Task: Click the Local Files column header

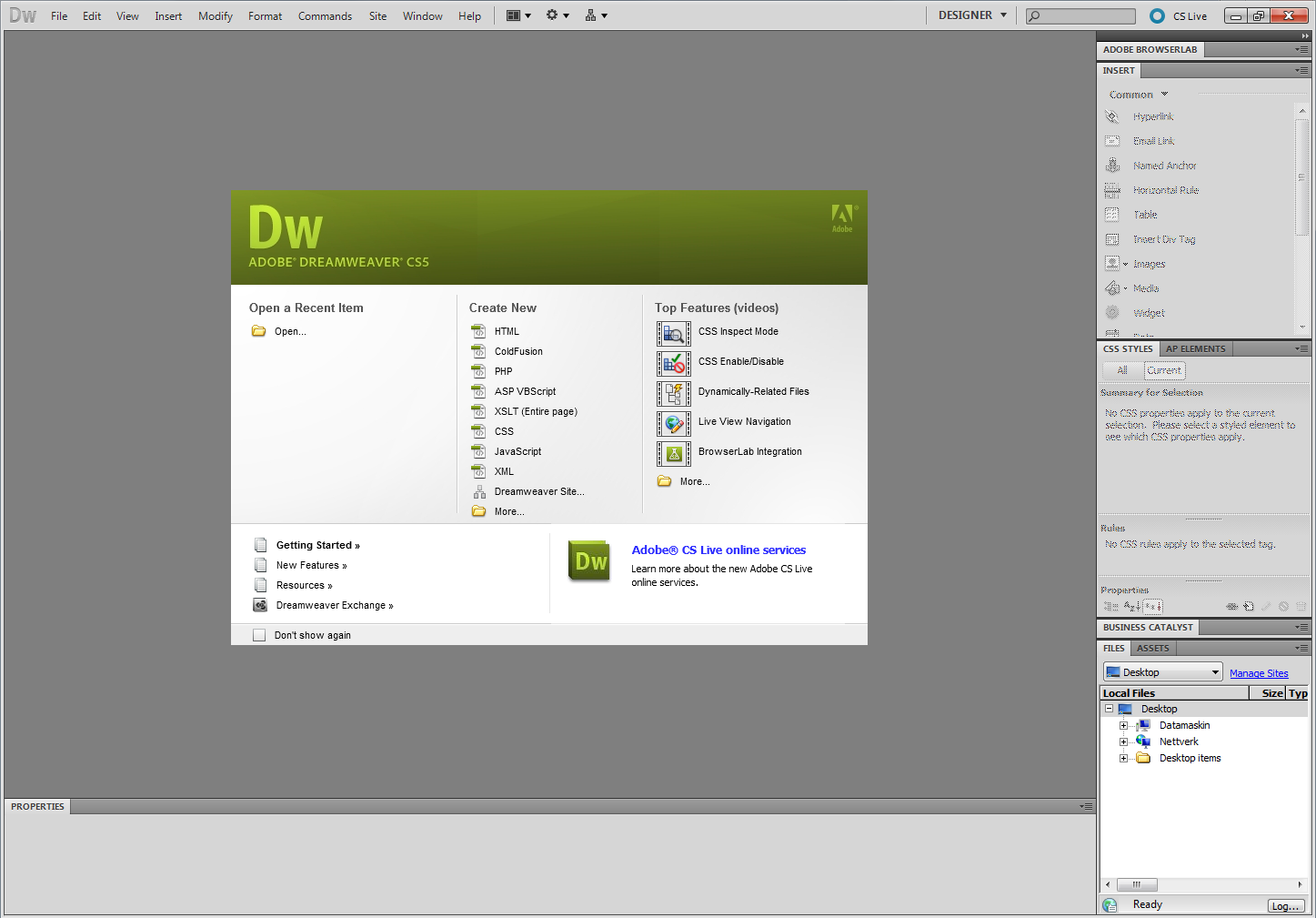Action: coord(1174,693)
